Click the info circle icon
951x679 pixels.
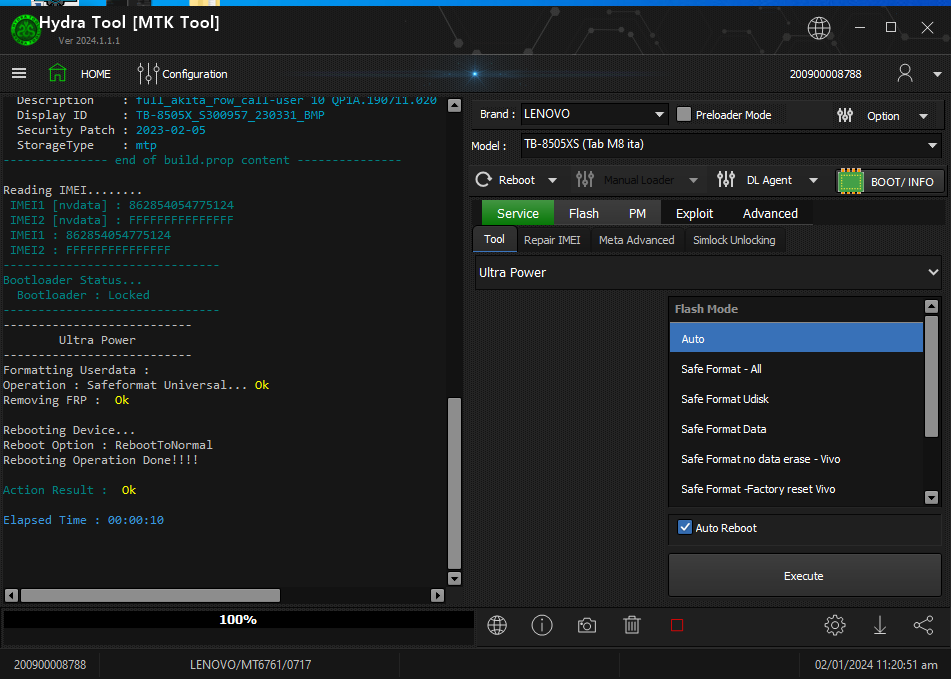[x=542, y=625]
